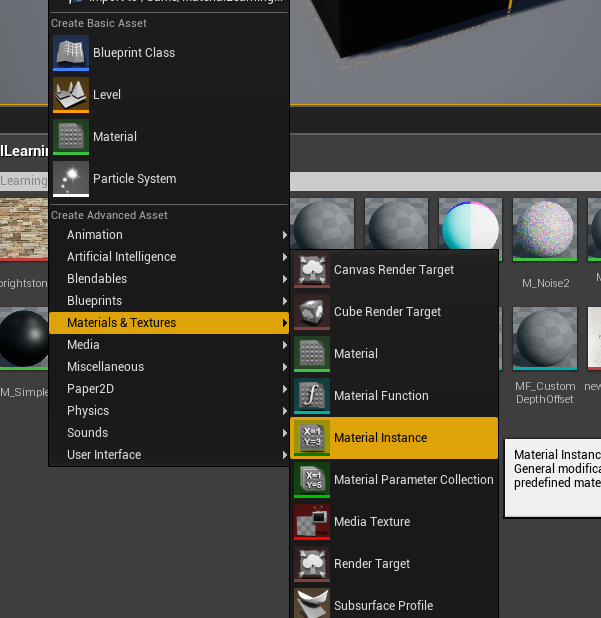
Task: Expand Physics submenu arrow
Action: pos(285,411)
